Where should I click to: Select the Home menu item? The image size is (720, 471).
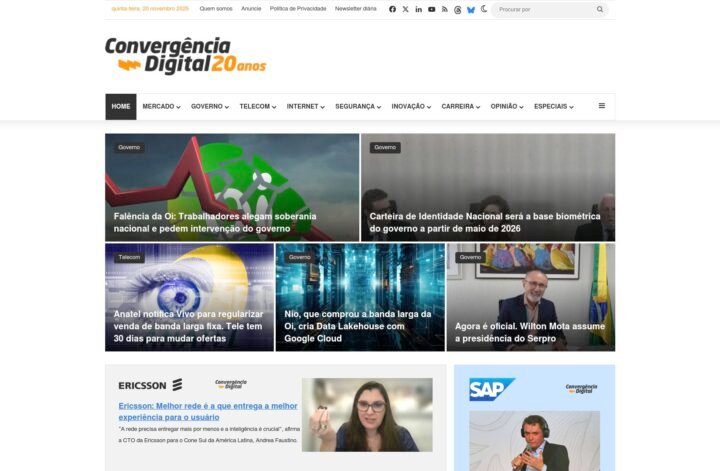pos(121,106)
